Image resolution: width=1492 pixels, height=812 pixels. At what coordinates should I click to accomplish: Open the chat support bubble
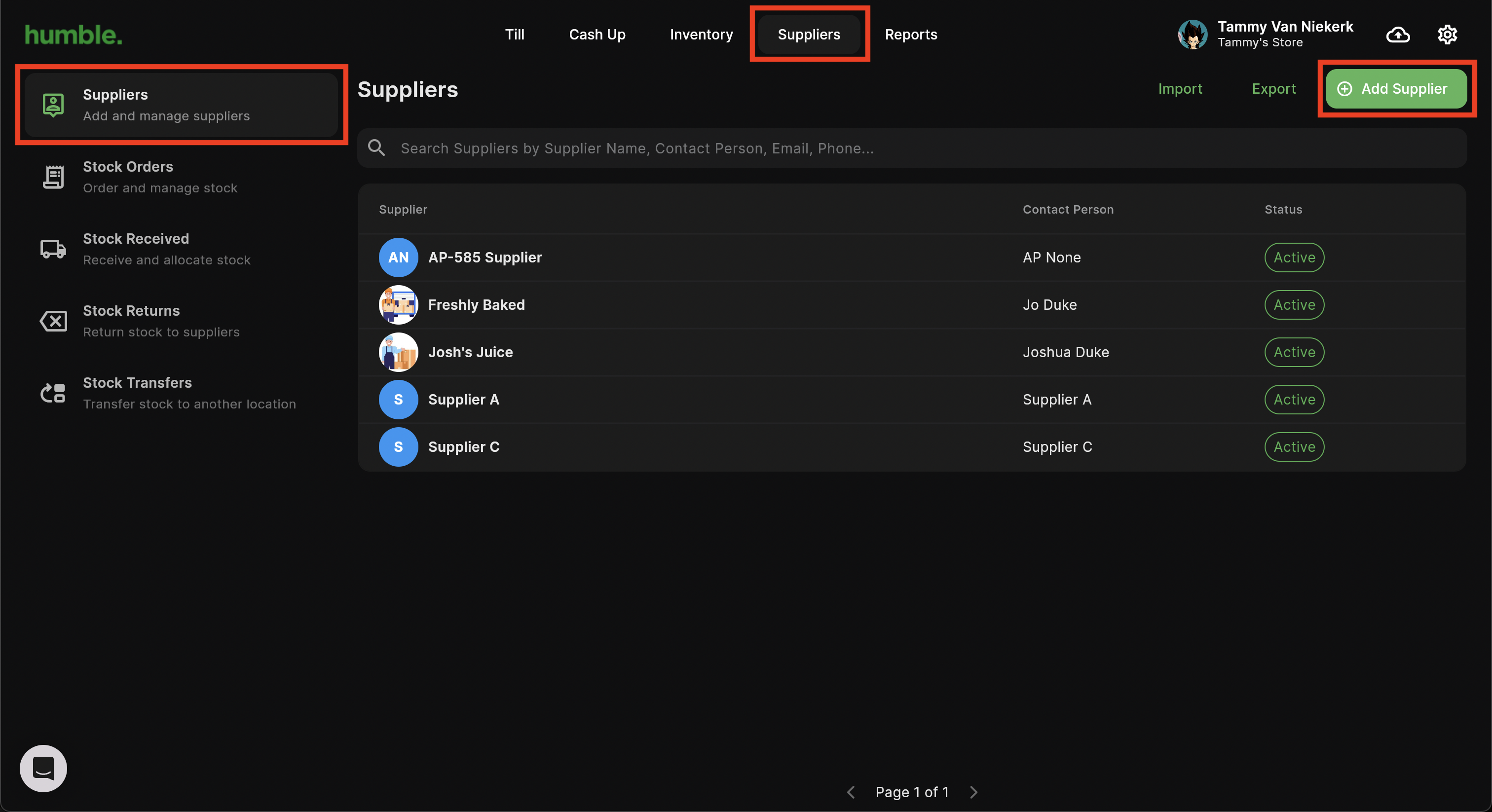point(43,768)
